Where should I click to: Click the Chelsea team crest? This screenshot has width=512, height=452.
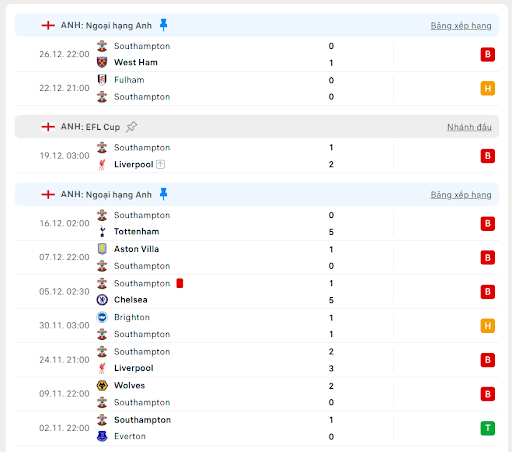tap(102, 300)
